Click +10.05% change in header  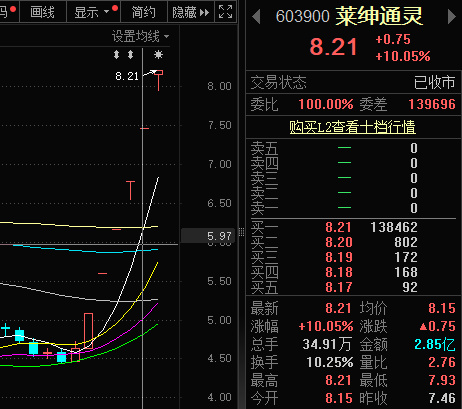[403, 56]
